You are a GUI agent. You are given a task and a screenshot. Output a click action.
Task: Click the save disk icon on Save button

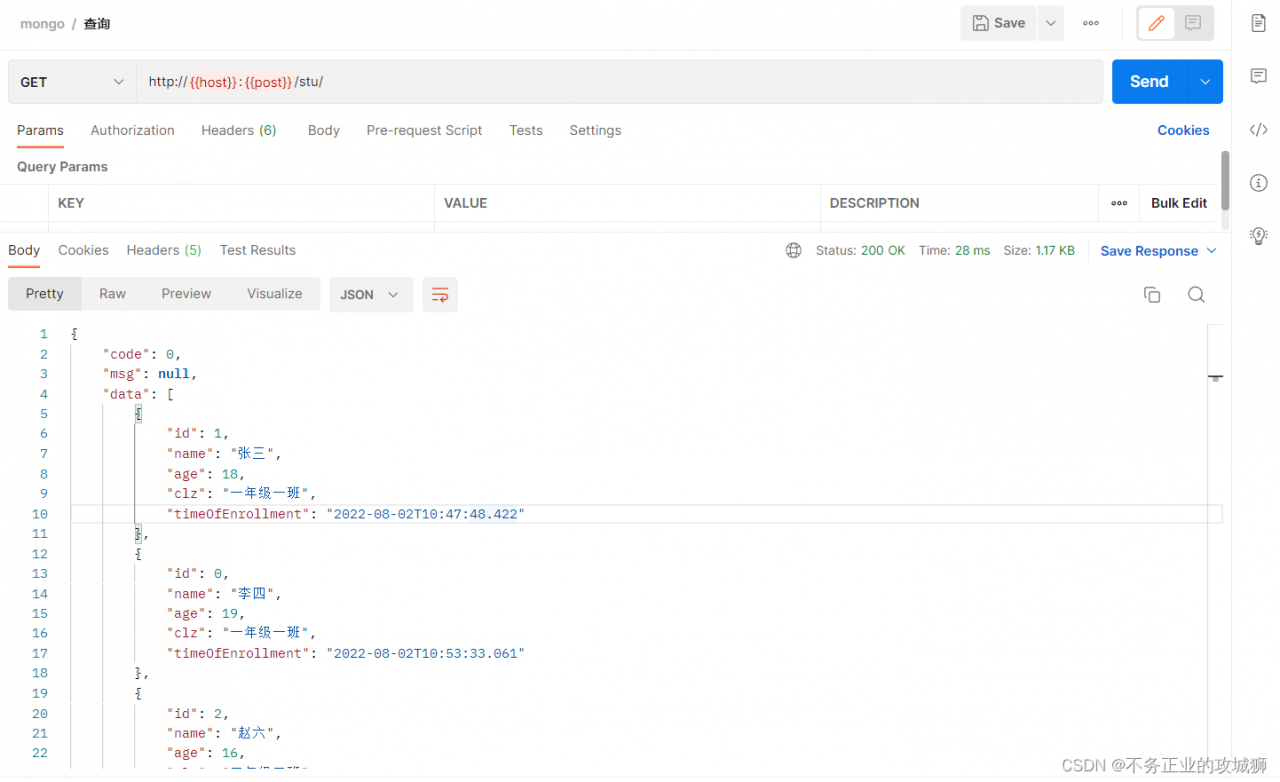[981, 23]
